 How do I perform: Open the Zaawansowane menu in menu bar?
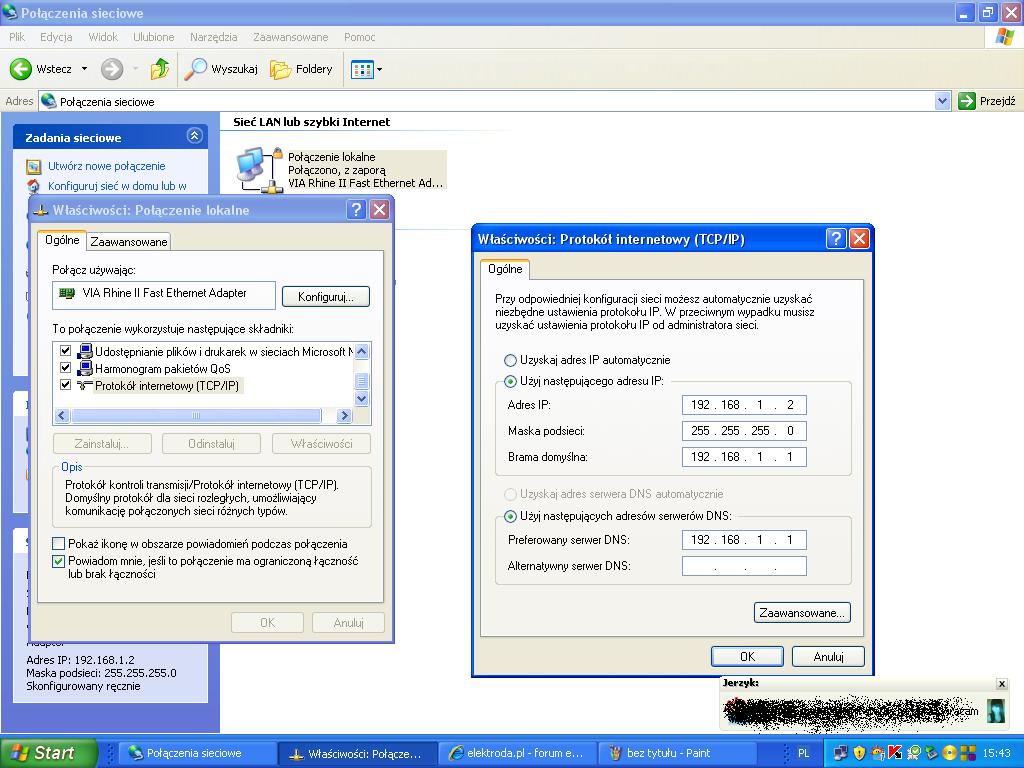(291, 37)
